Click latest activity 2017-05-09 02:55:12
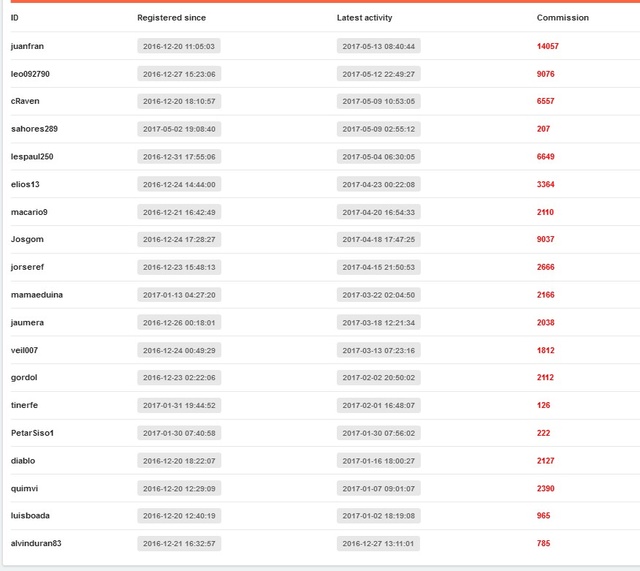640x571 pixels. click(379, 129)
